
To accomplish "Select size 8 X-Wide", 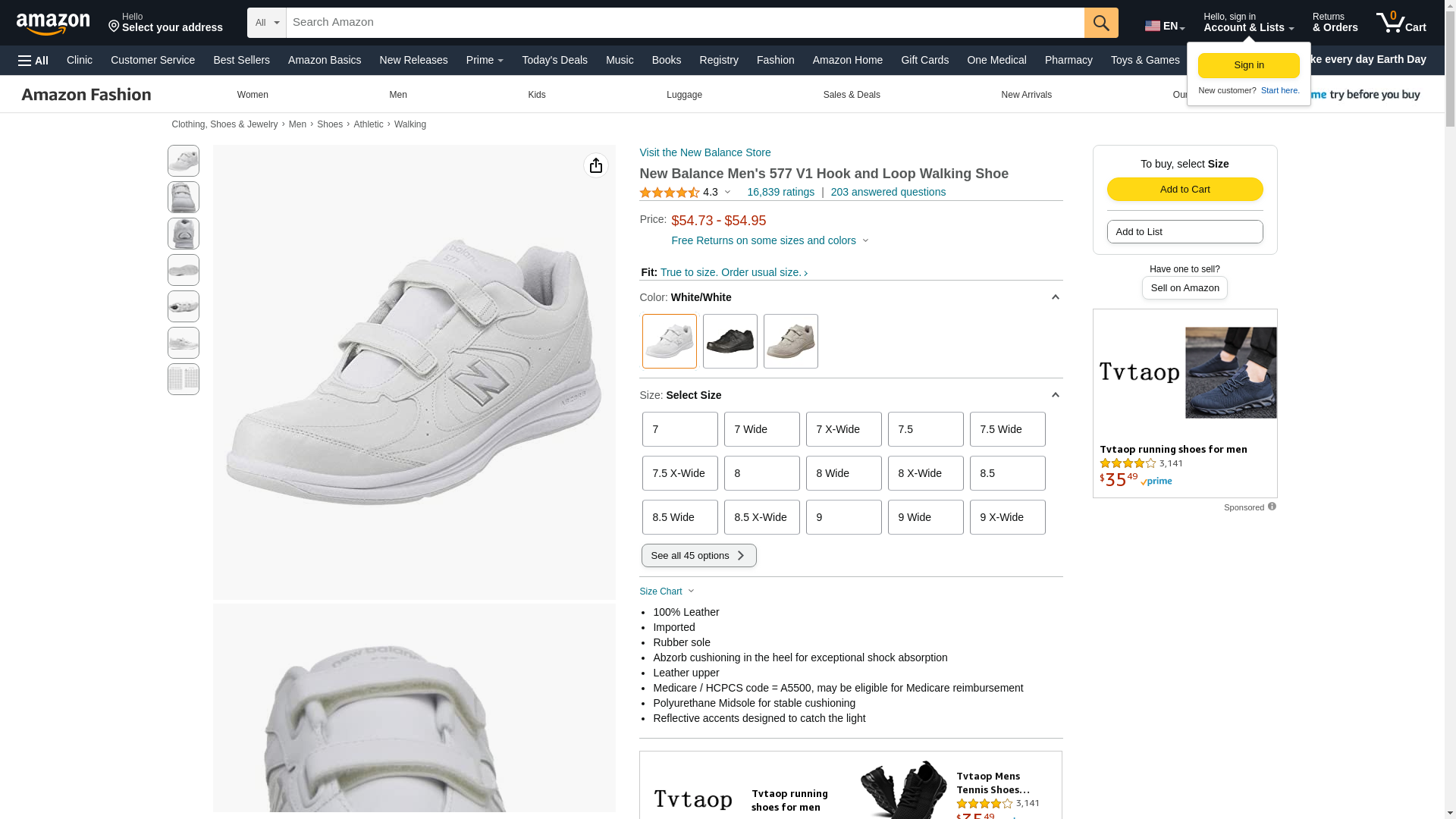I will 925,473.
